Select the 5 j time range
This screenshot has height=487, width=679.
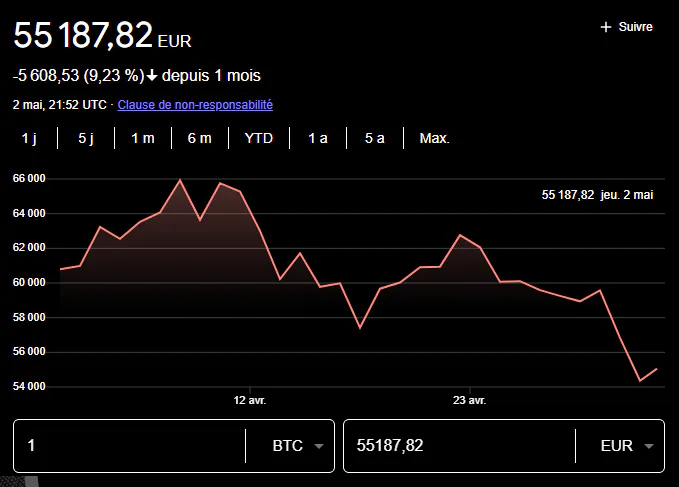point(86,138)
